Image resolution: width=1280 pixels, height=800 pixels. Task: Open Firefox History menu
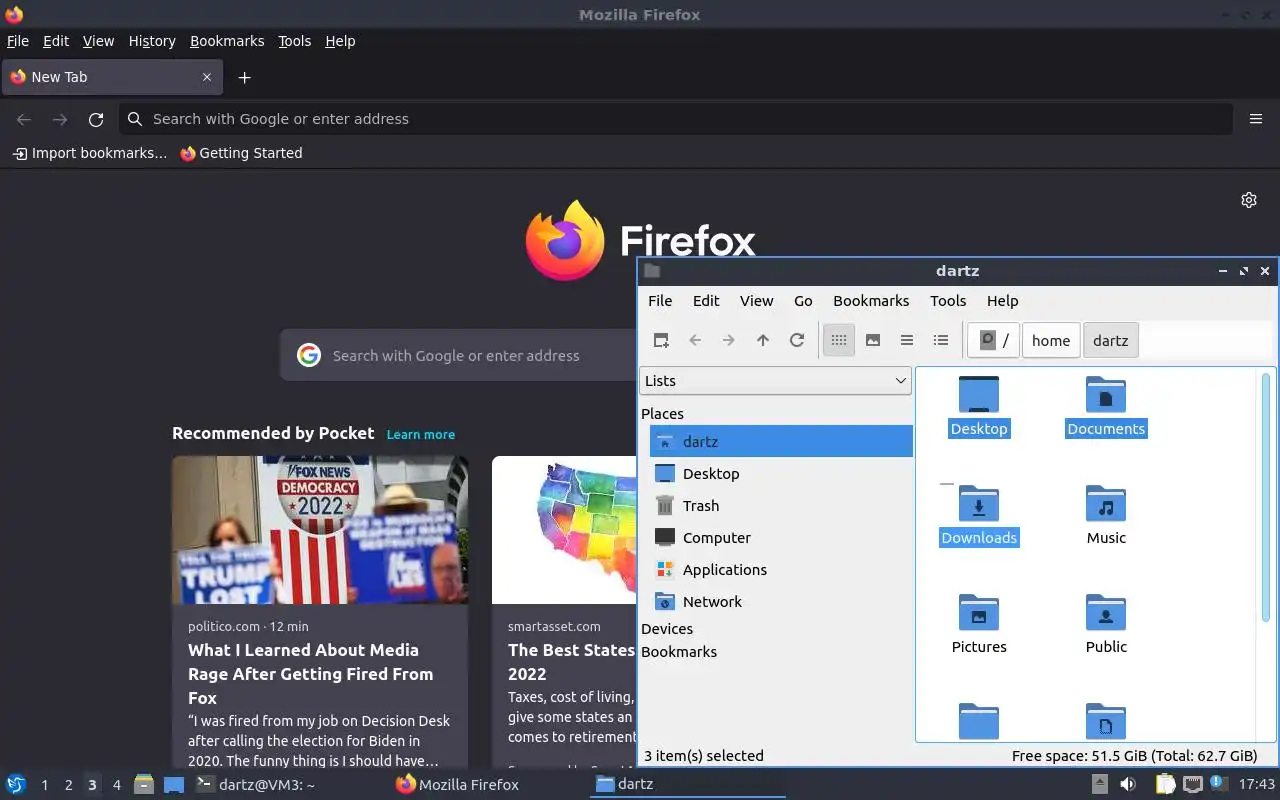click(x=152, y=41)
